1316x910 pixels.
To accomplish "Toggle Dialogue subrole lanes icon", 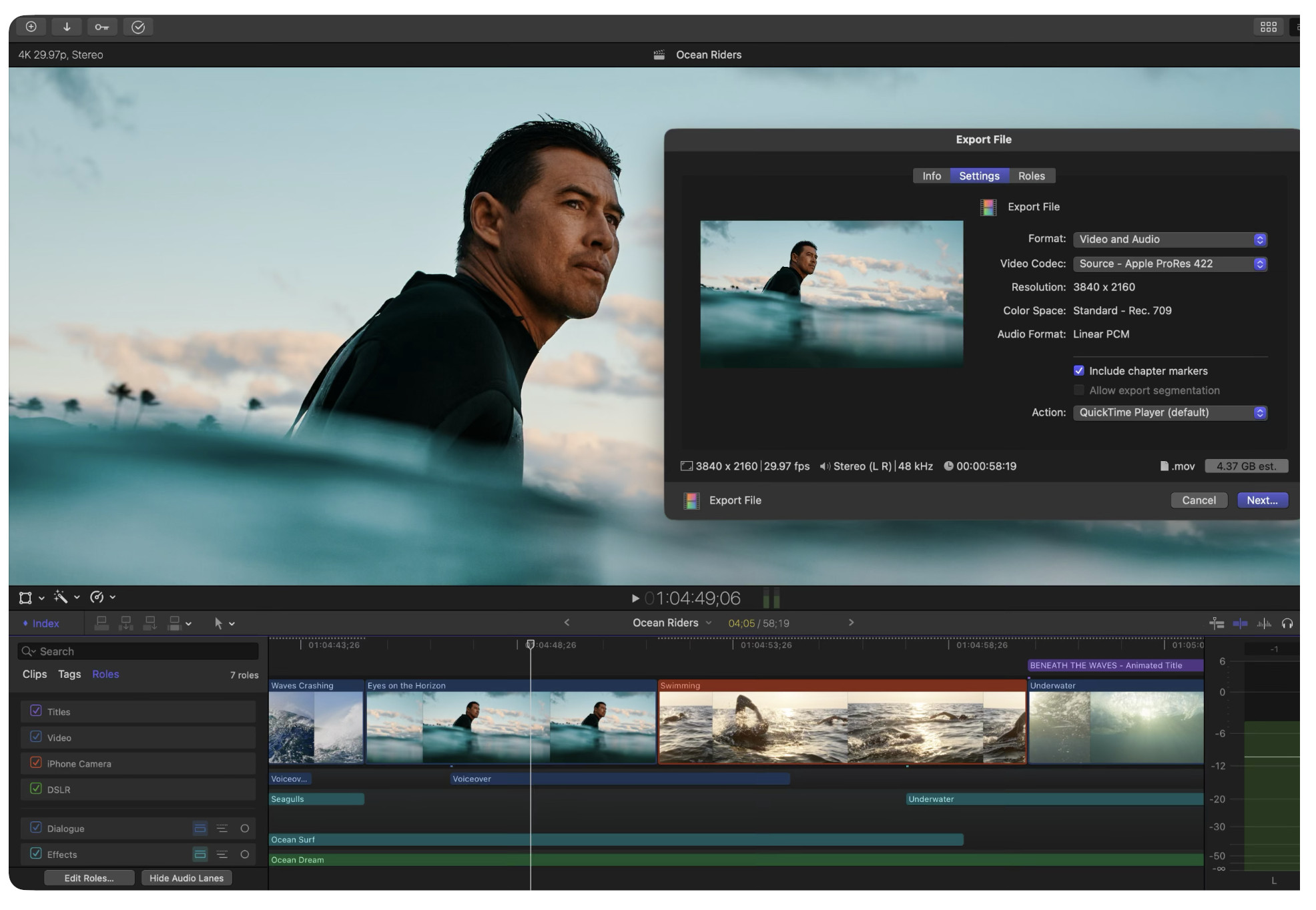I will pyautogui.click(x=222, y=829).
